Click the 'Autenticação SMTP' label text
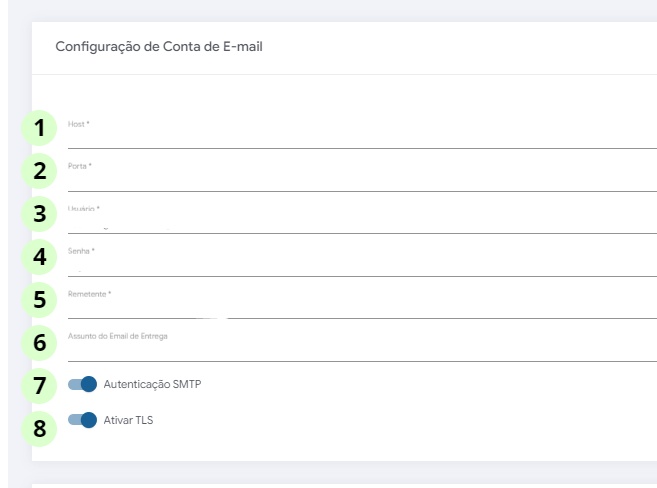This screenshot has height=488, width=657. [x=152, y=384]
